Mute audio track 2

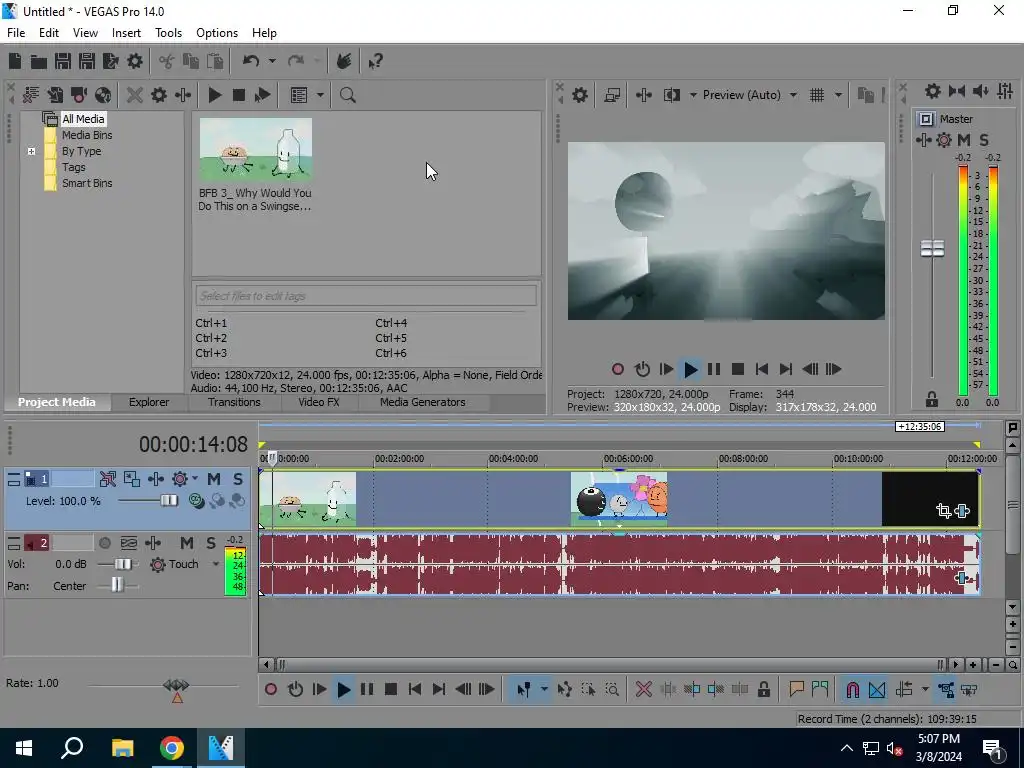click(x=187, y=543)
